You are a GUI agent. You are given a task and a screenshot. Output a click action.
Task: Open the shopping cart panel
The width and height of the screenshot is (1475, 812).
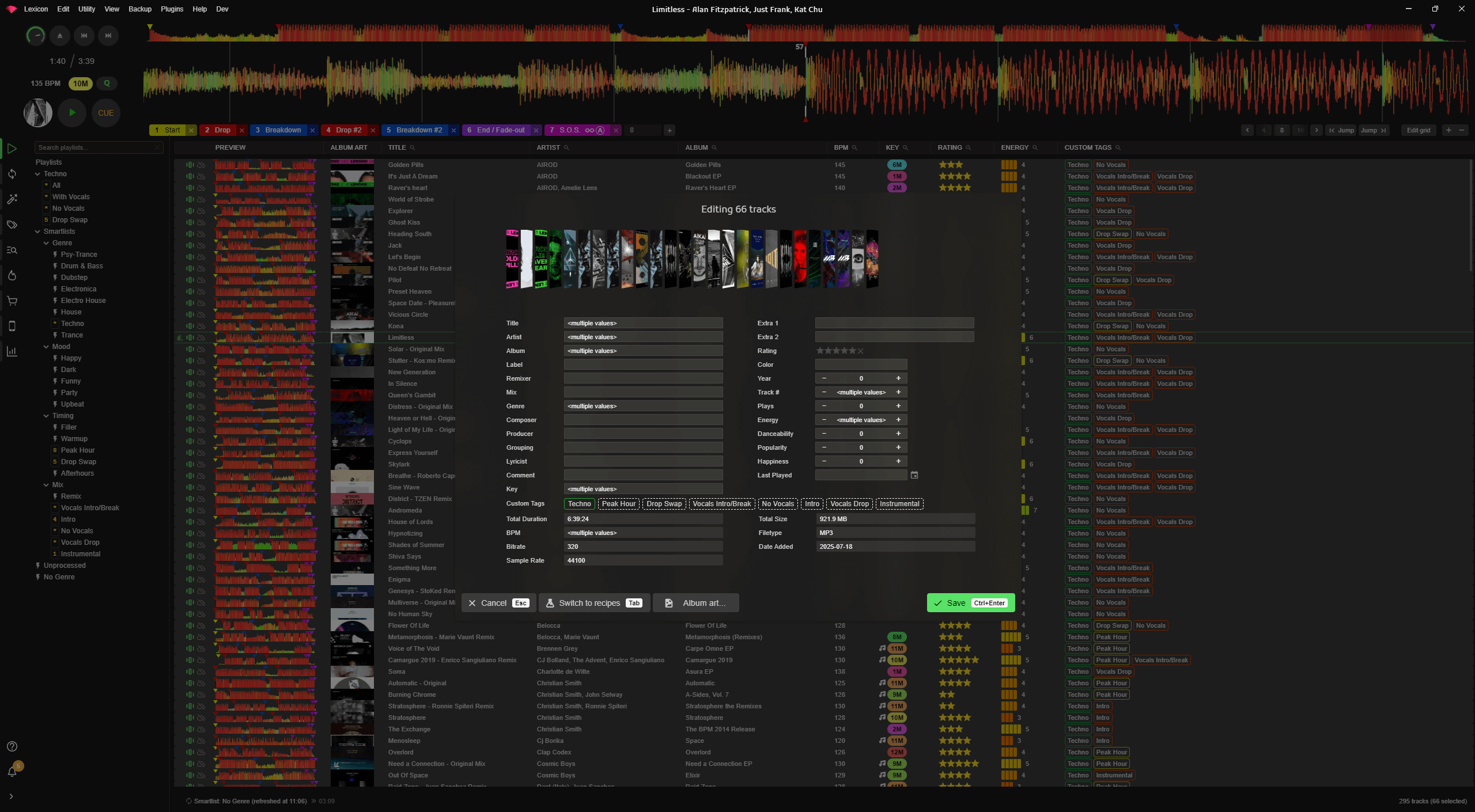click(13, 301)
